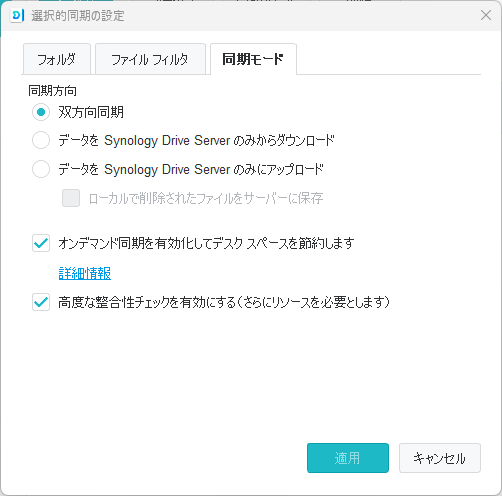
Task: Toggle ローカルで削除されたファイルをサーバーに保存 checkbox
Action: [x=71, y=198]
